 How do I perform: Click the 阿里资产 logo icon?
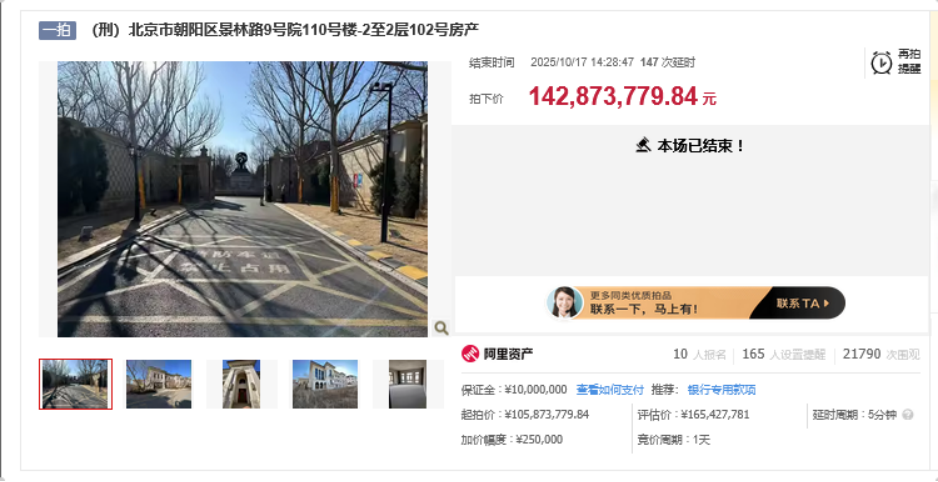(470, 353)
